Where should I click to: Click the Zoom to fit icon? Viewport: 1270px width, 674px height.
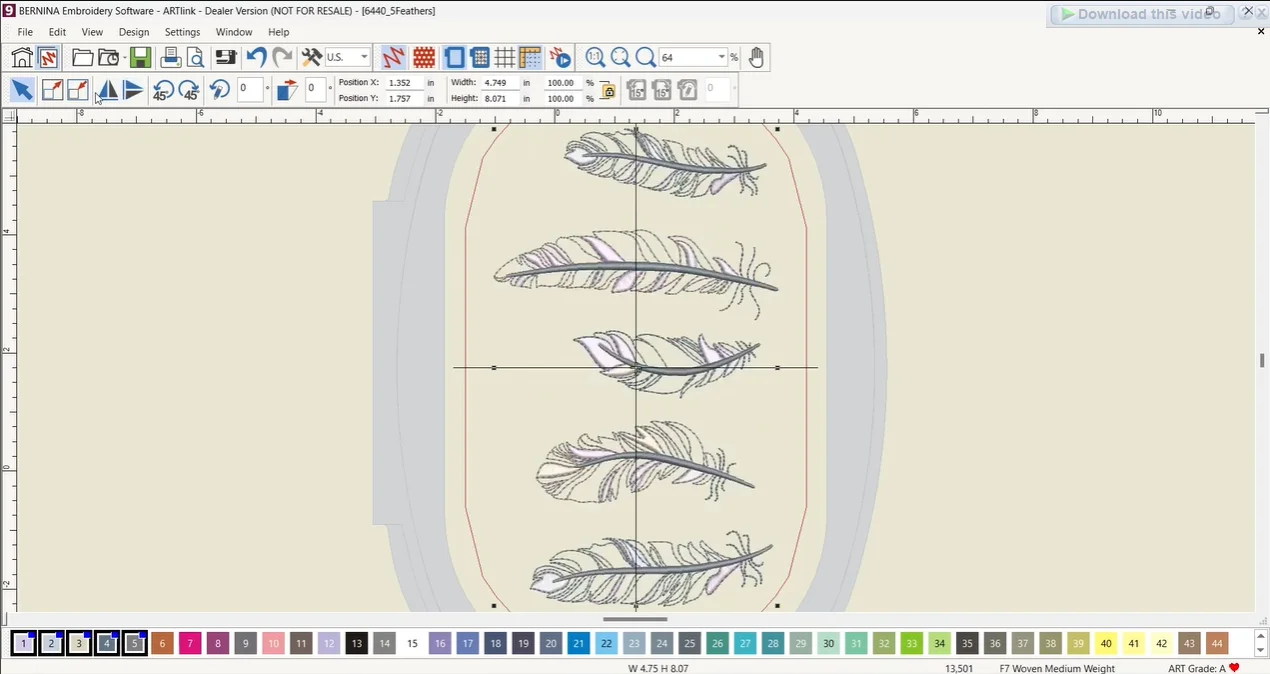620,57
